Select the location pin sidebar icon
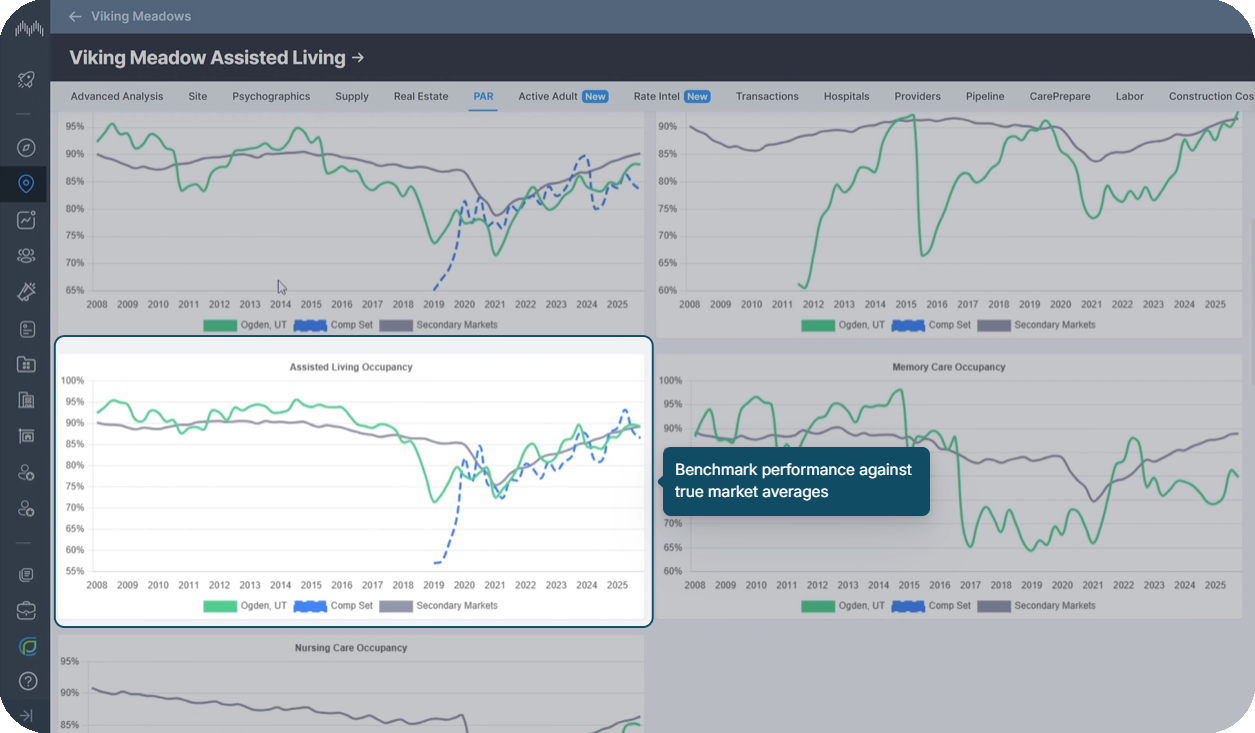Viewport: 1255px width, 733px height. pyautogui.click(x=26, y=184)
